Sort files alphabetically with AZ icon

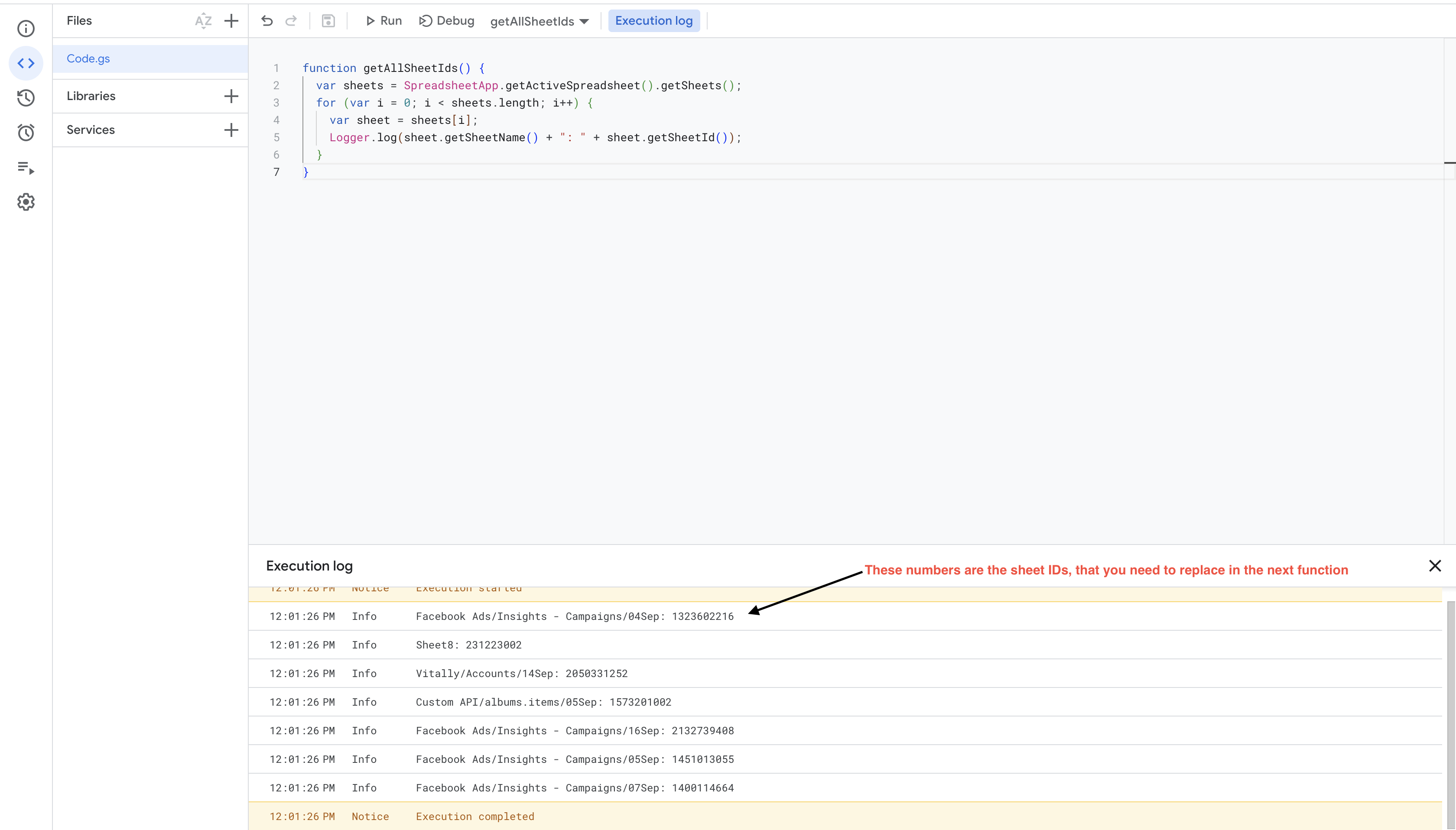(203, 21)
